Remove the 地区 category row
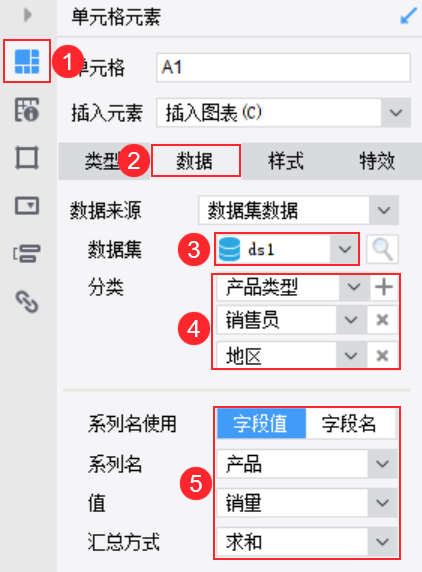This screenshot has height=572, width=422. point(382,355)
